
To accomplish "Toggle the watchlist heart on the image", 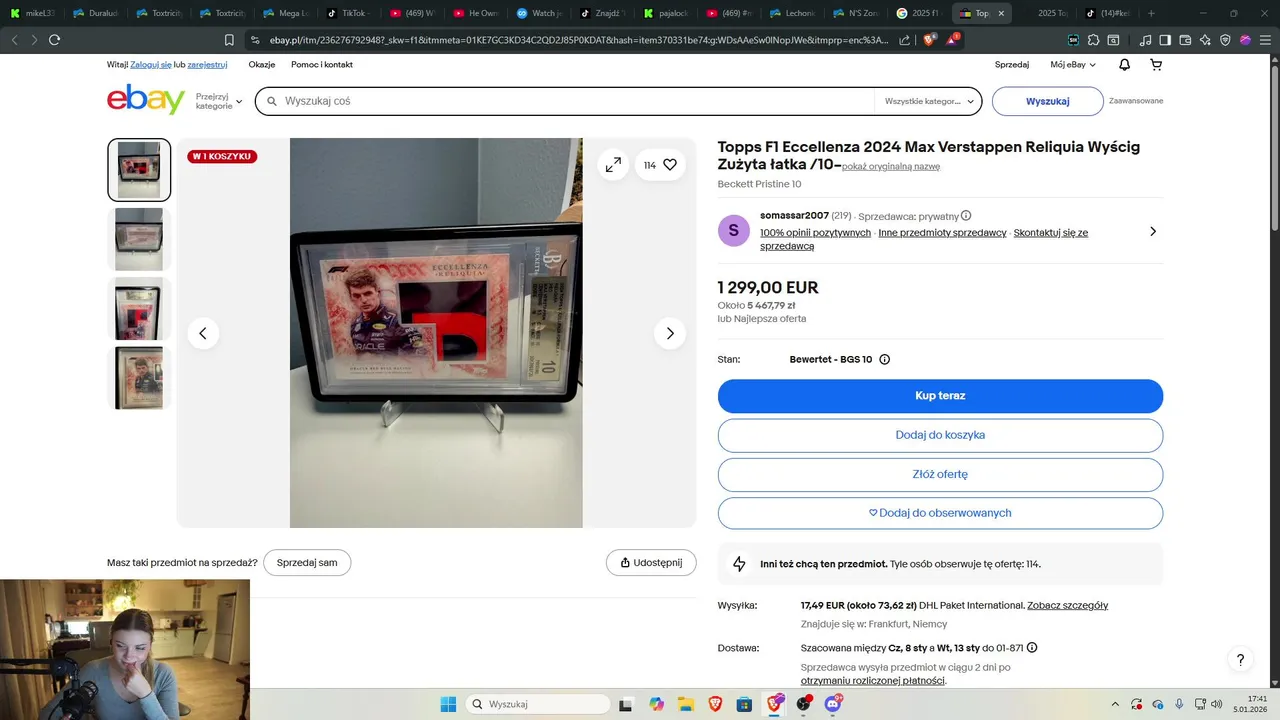I will coord(670,165).
